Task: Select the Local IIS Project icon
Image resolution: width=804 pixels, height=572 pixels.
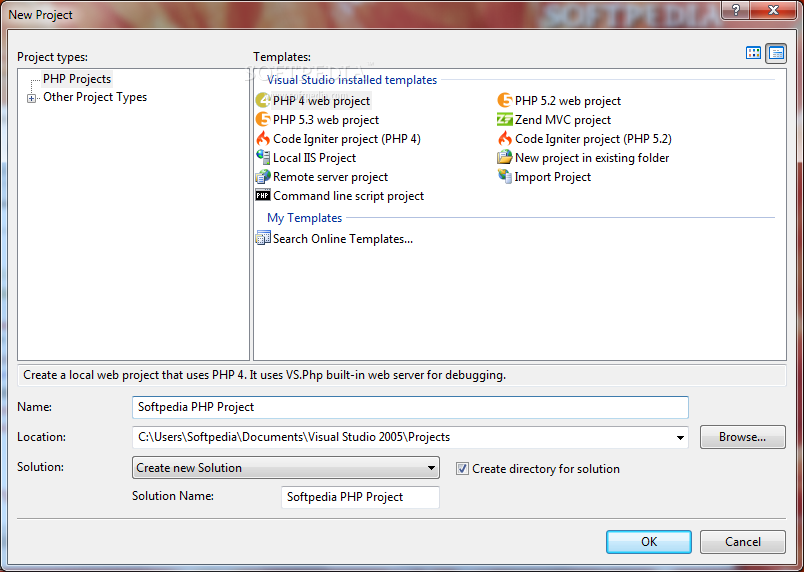Action: tap(263, 157)
